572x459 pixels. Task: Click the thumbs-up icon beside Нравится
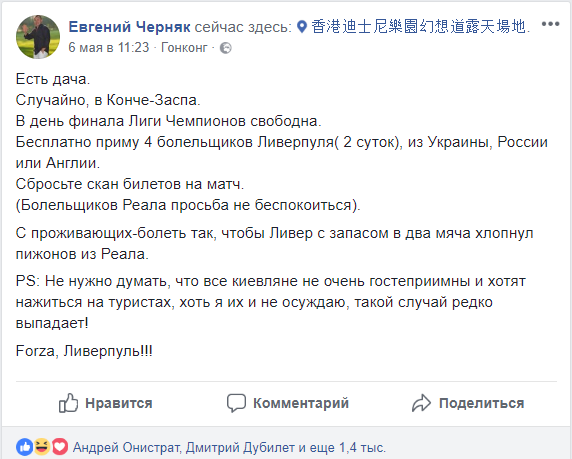69,403
